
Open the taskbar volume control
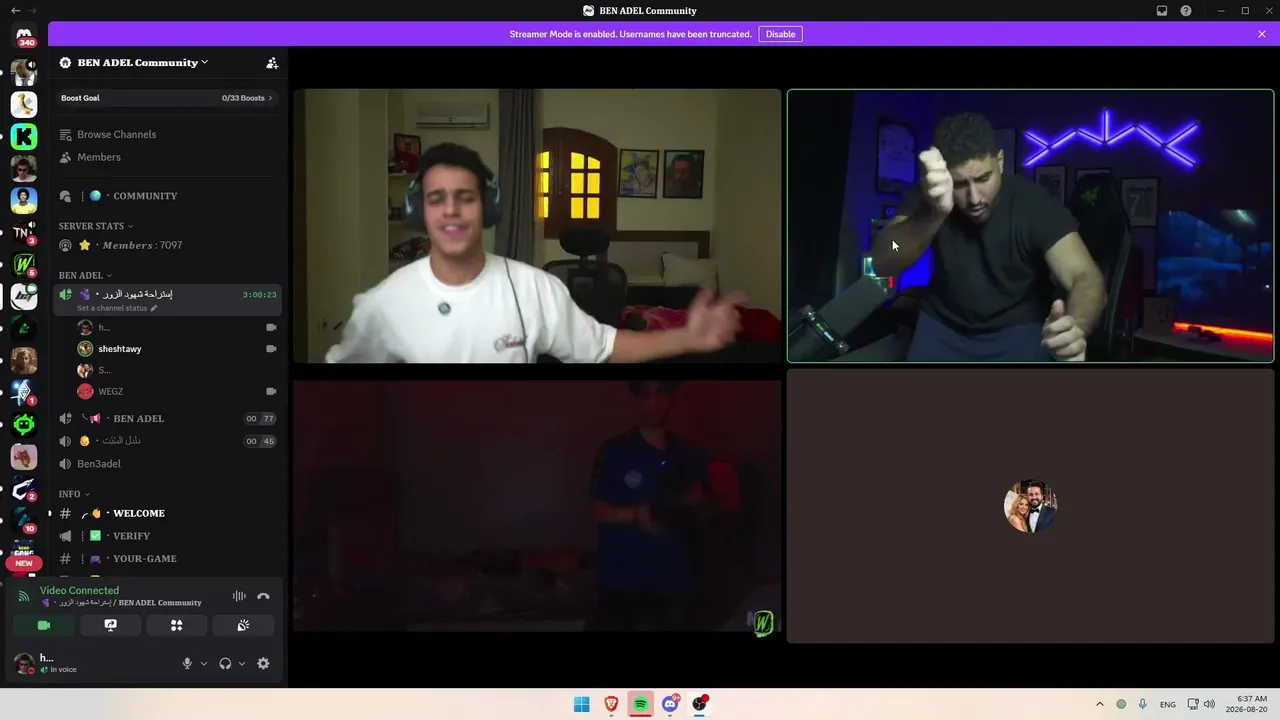tap(1209, 704)
